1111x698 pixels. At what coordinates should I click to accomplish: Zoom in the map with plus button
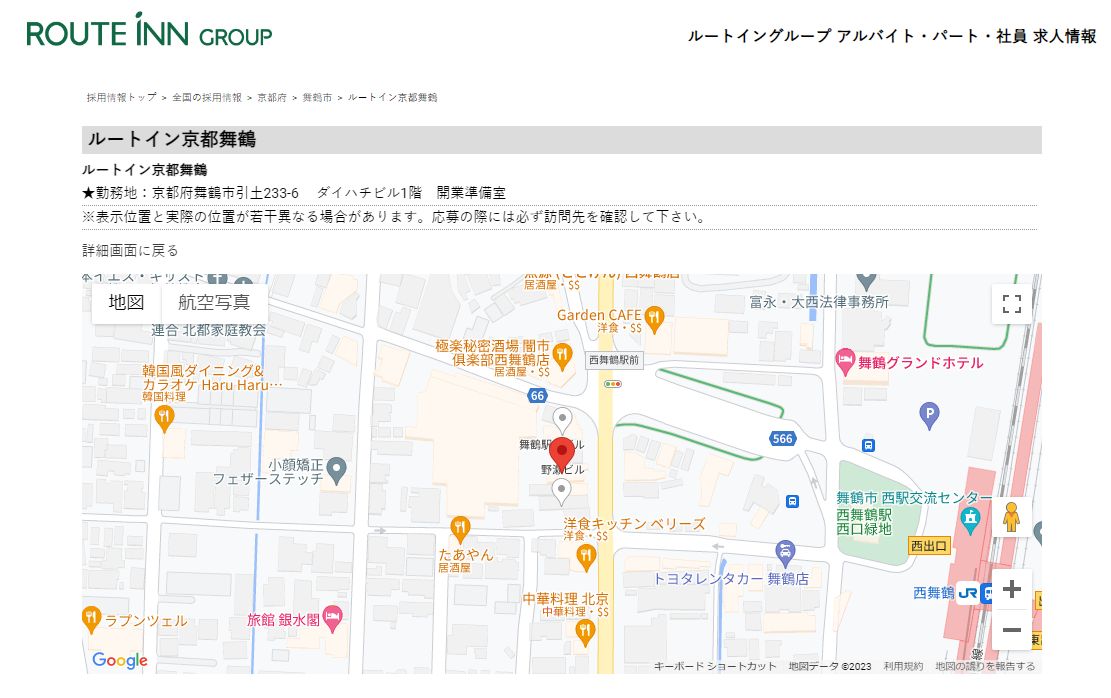pos(1012,590)
